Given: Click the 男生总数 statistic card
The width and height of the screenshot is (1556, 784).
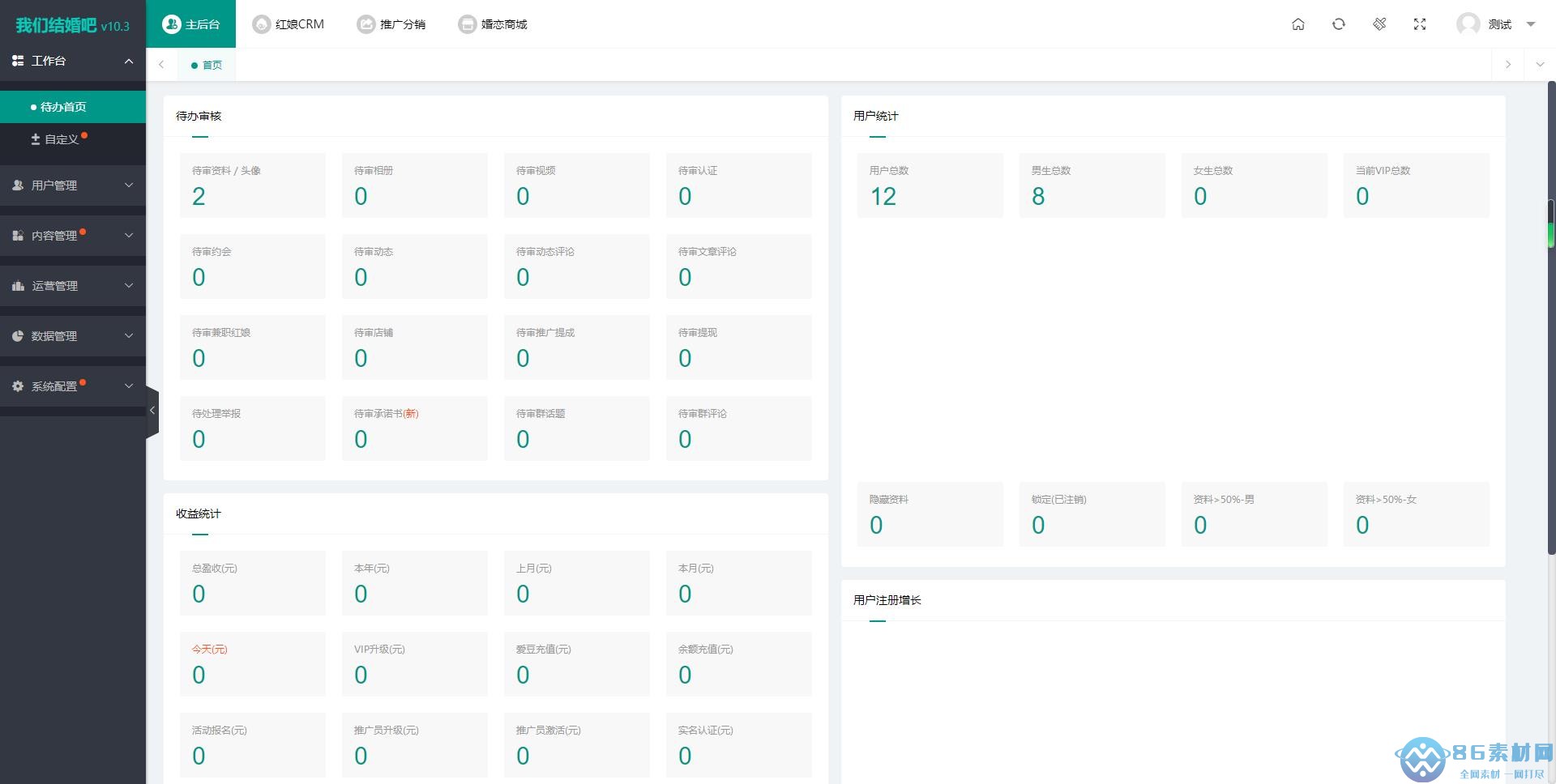Looking at the screenshot, I should [1092, 185].
